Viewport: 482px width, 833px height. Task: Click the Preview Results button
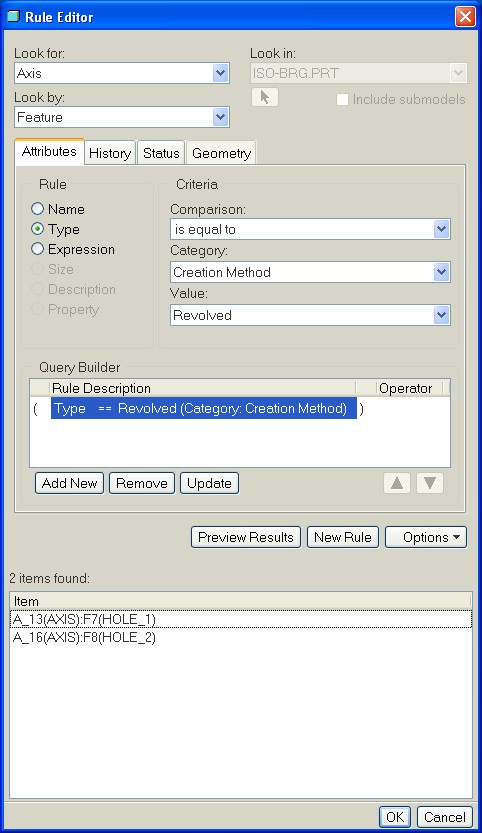point(246,537)
